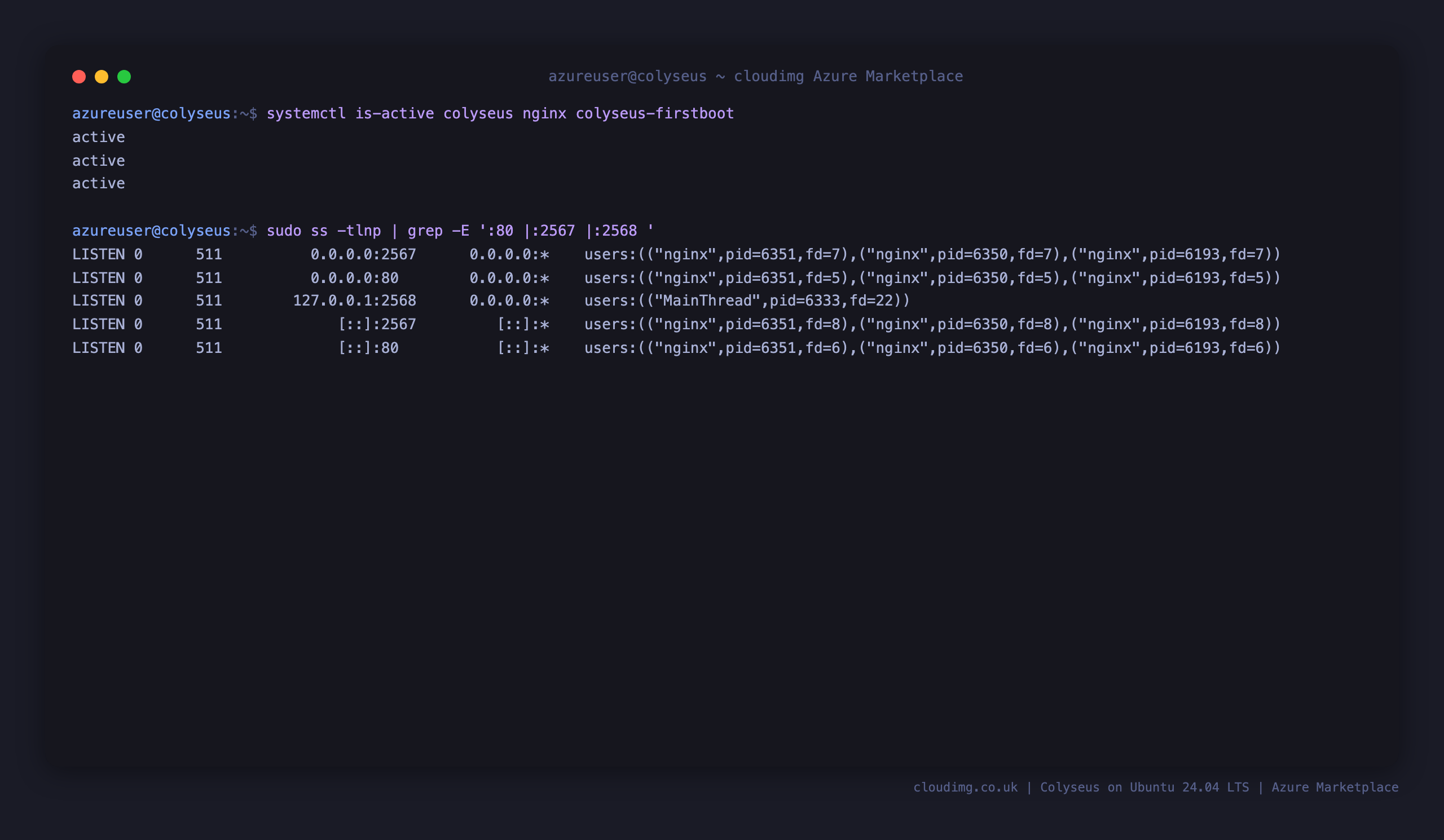The width and height of the screenshot is (1444, 840).
Task: Click the '127.0.0.1:2568' local address
Action: (355, 300)
